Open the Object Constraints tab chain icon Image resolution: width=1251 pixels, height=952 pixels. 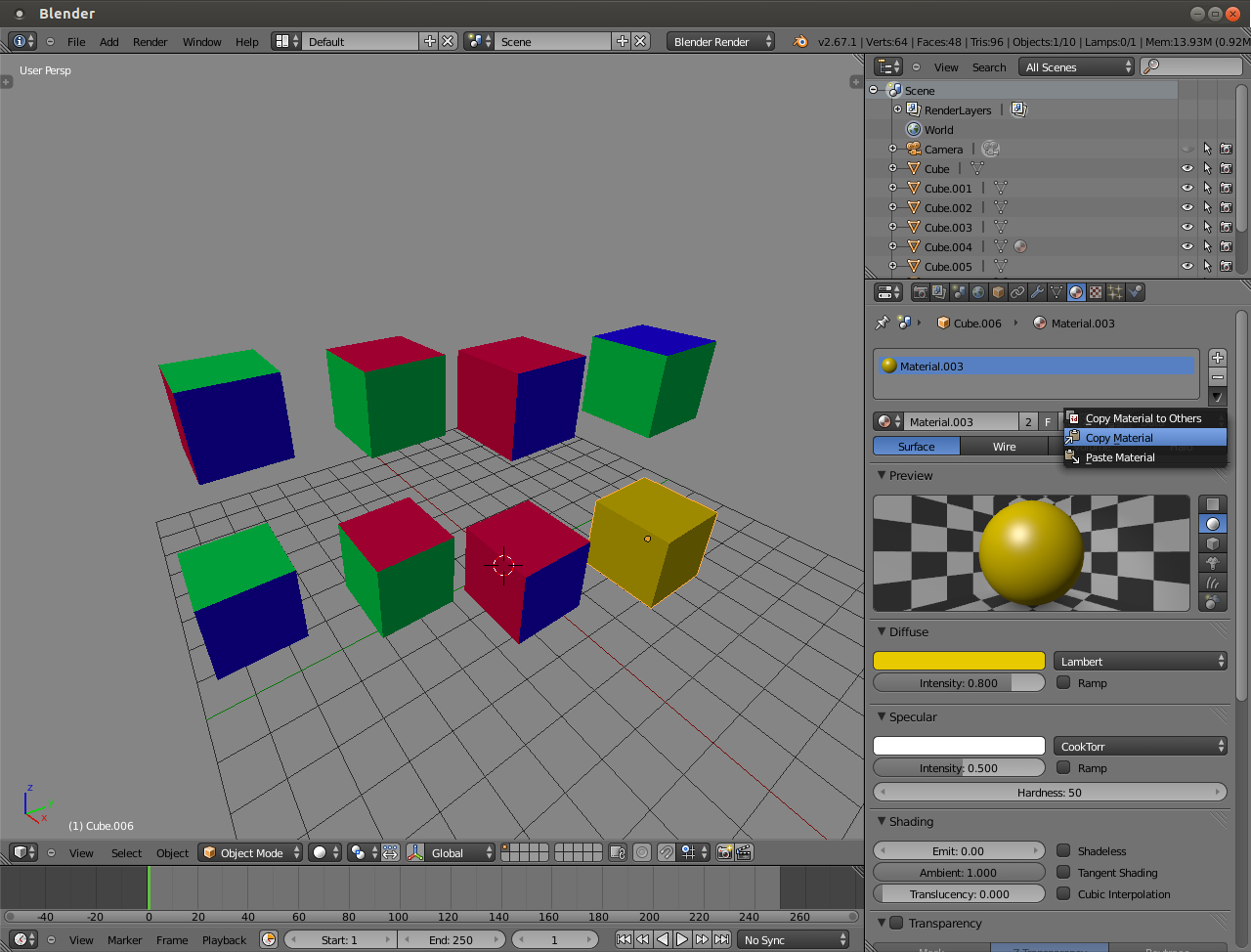(x=1017, y=292)
